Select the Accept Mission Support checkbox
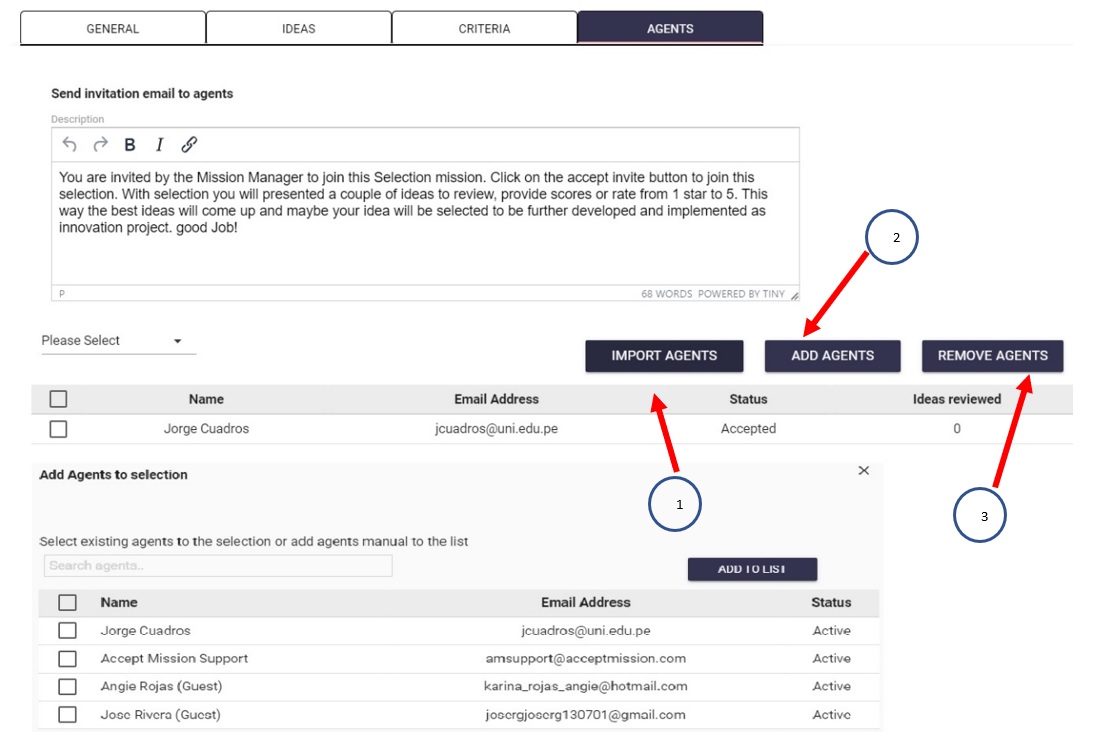Viewport: 1098px width, 732px height. pyautogui.click(x=67, y=659)
